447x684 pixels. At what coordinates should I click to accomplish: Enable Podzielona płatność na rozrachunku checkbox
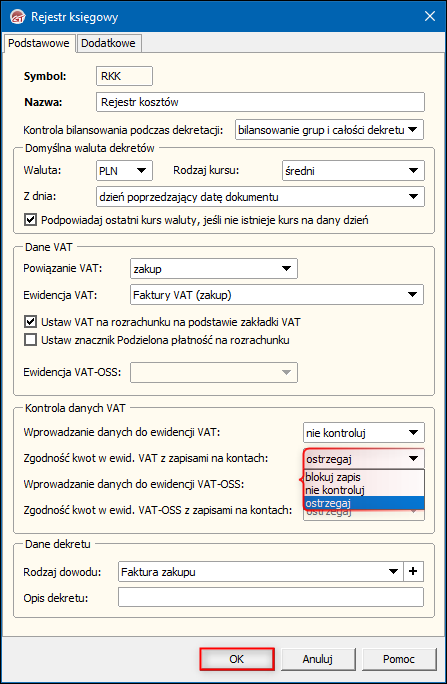pyautogui.click(x=30, y=340)
